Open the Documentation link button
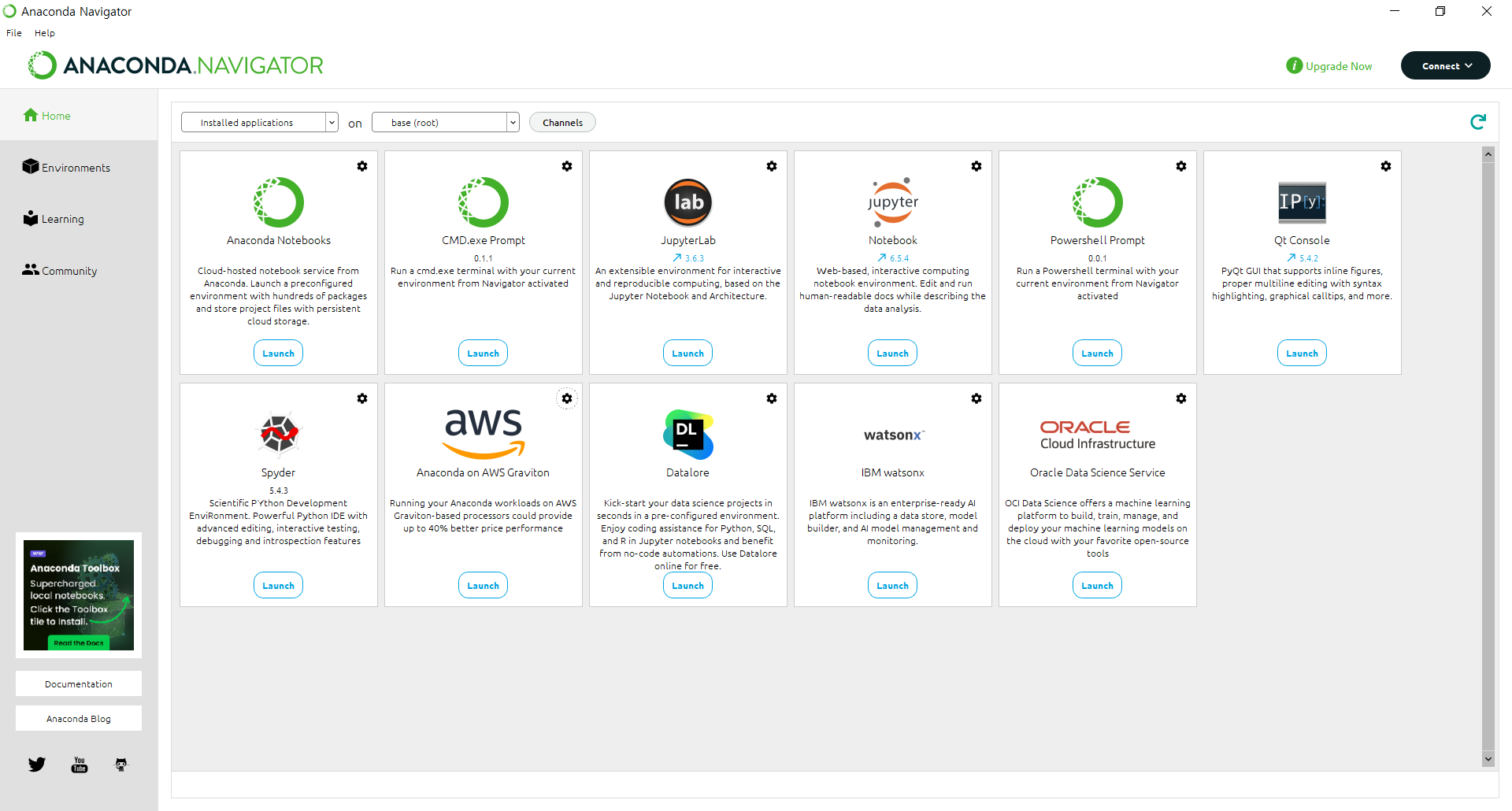The height and width of the screenshot is (811, 1512). click(x=79, y=683)
